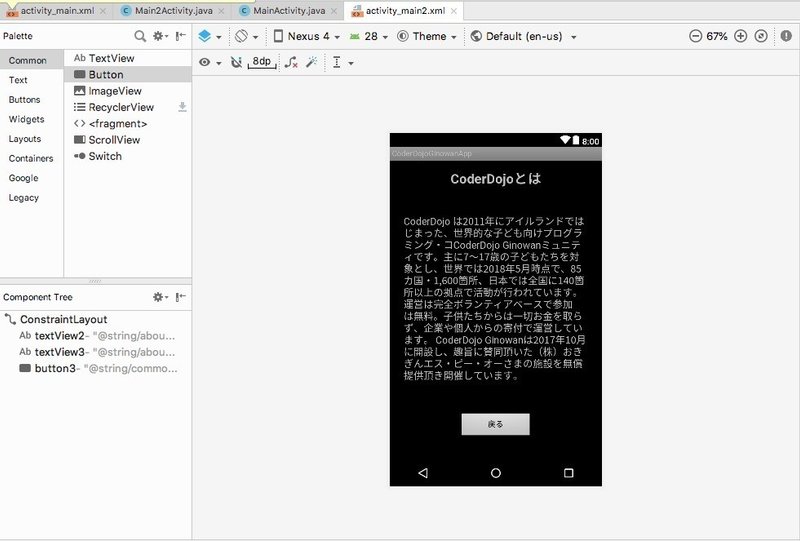
Task: Pick Button widget from palette
Action: 128,75
